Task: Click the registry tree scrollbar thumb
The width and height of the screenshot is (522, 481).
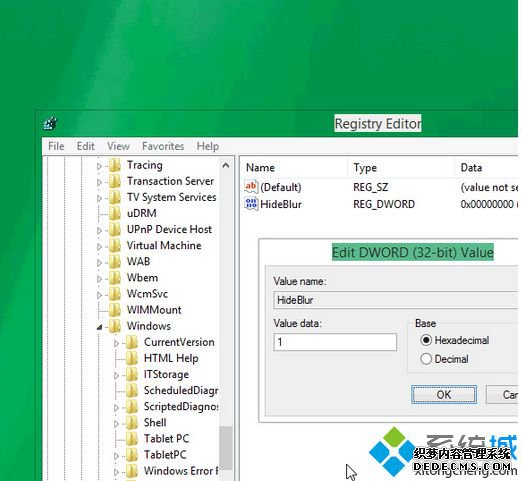Action: (226, 448)
